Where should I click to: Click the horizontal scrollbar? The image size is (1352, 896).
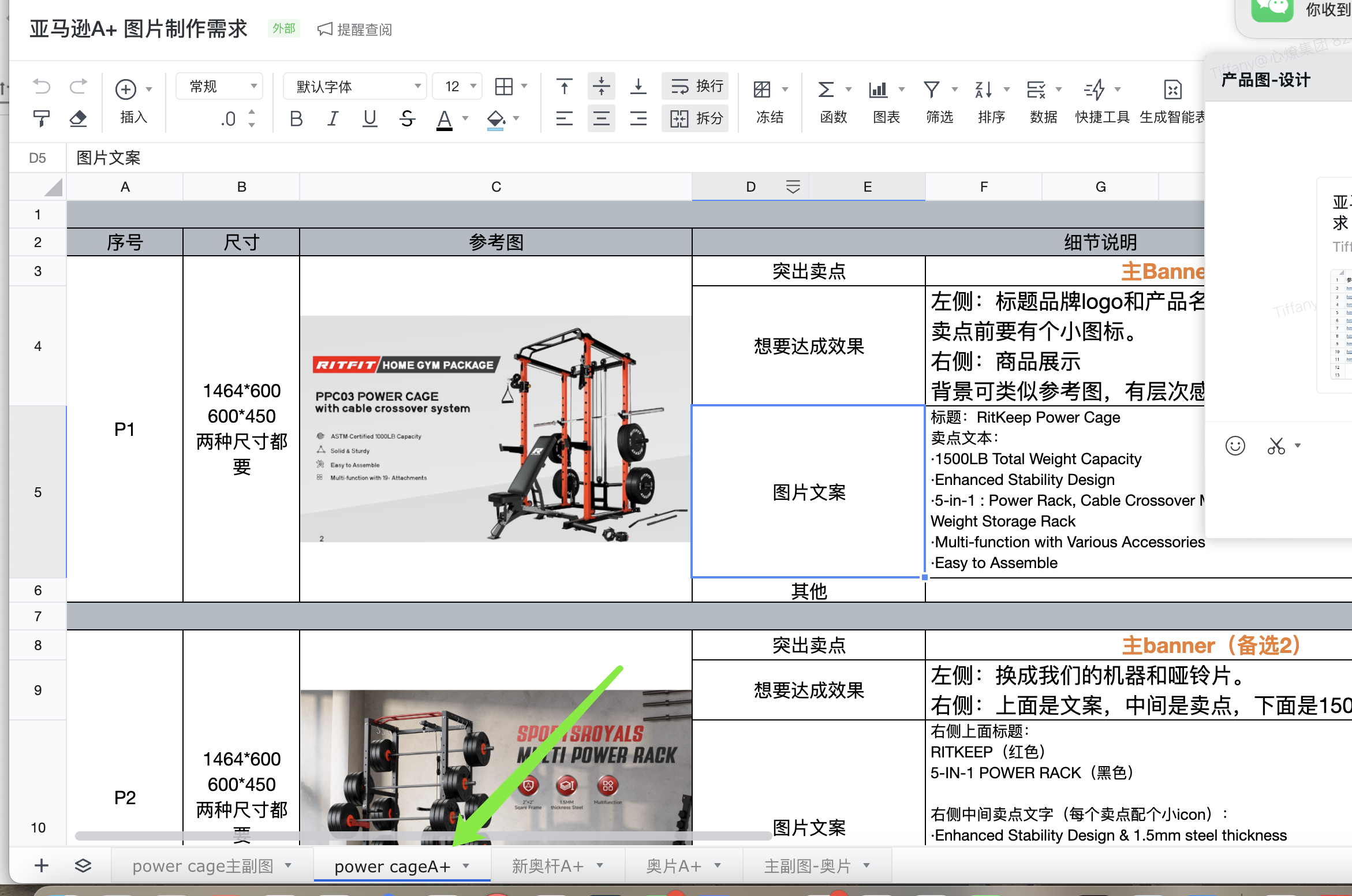click(x=424, y=835)
